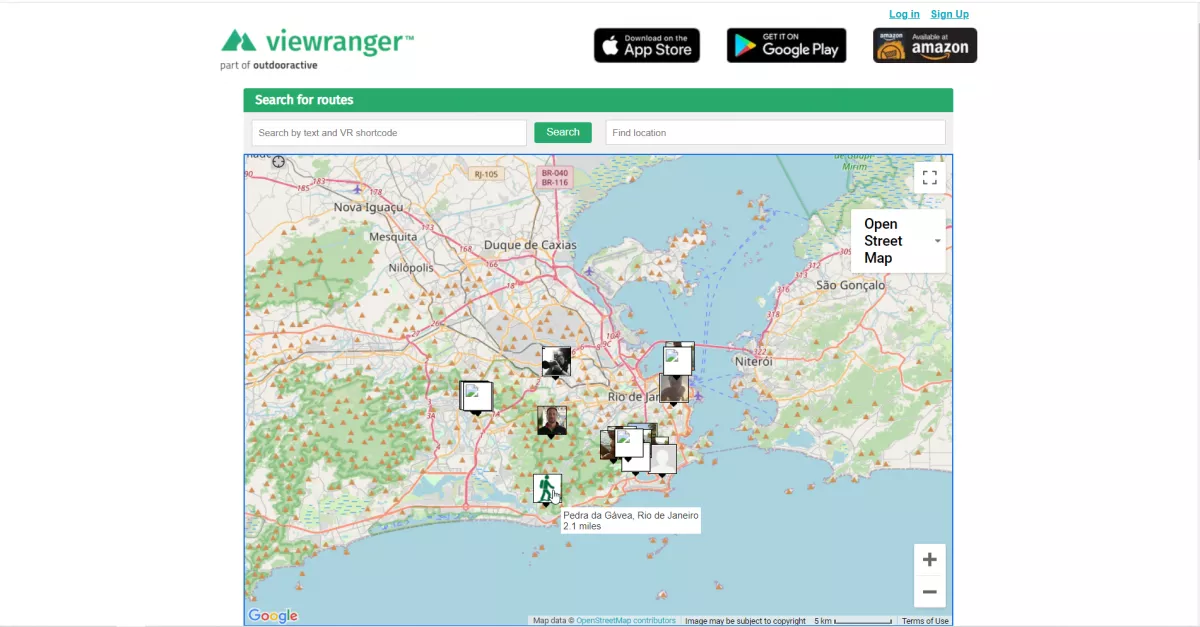Click the São Gonçalo map label
Image resolution: width=1200 pixels, height=627 pixels.
tap(851, 285)
